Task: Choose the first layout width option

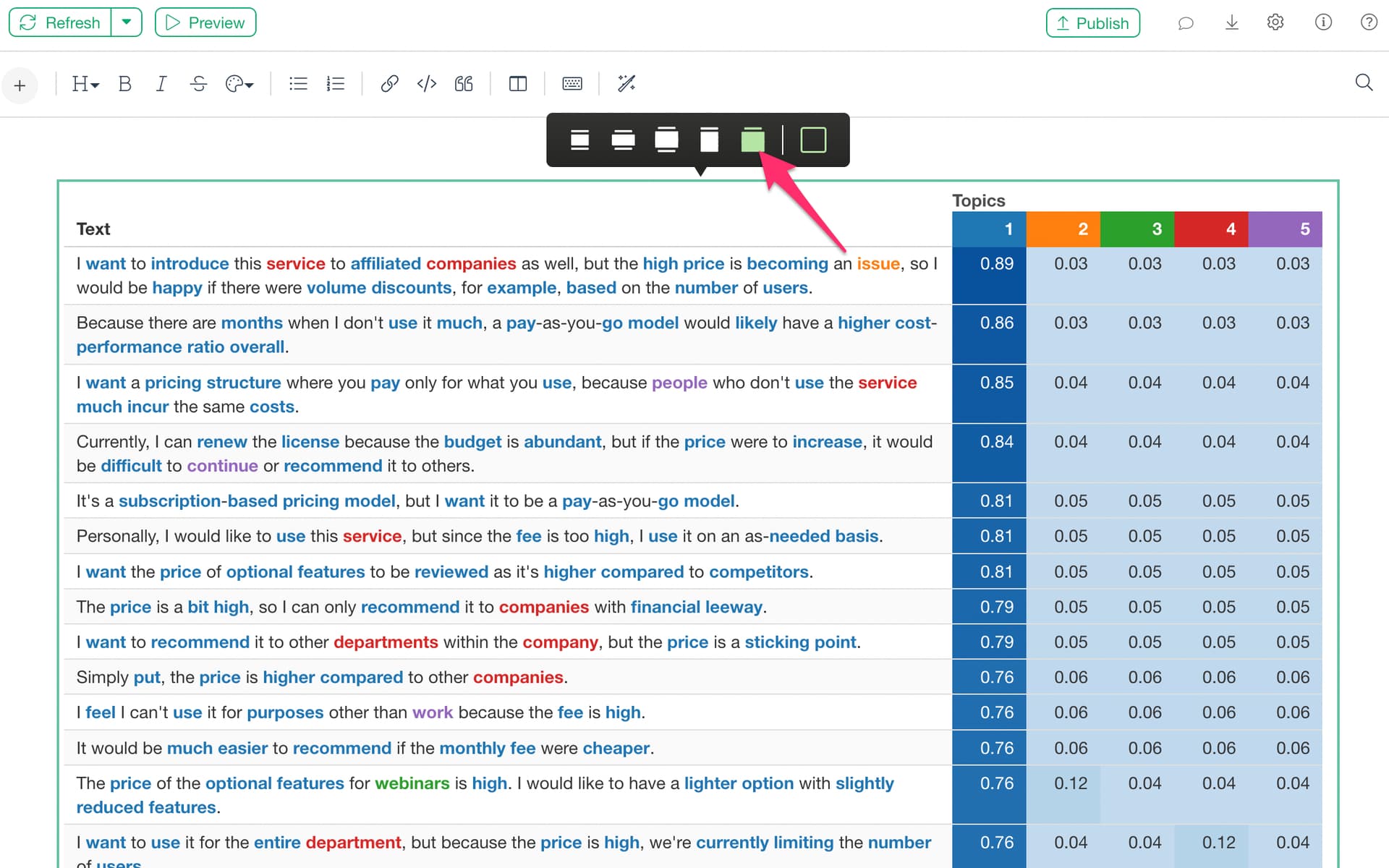Action: tap(579, 140)
